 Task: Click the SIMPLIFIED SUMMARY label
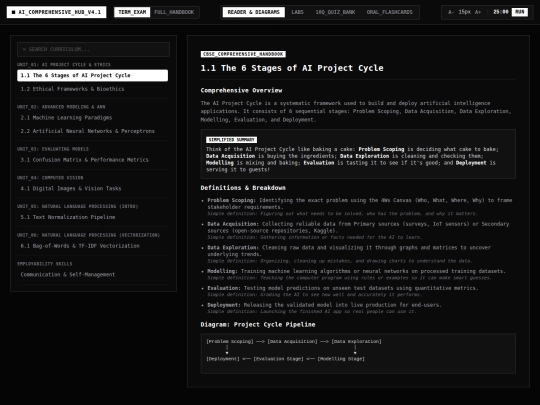tap(231, 139)
